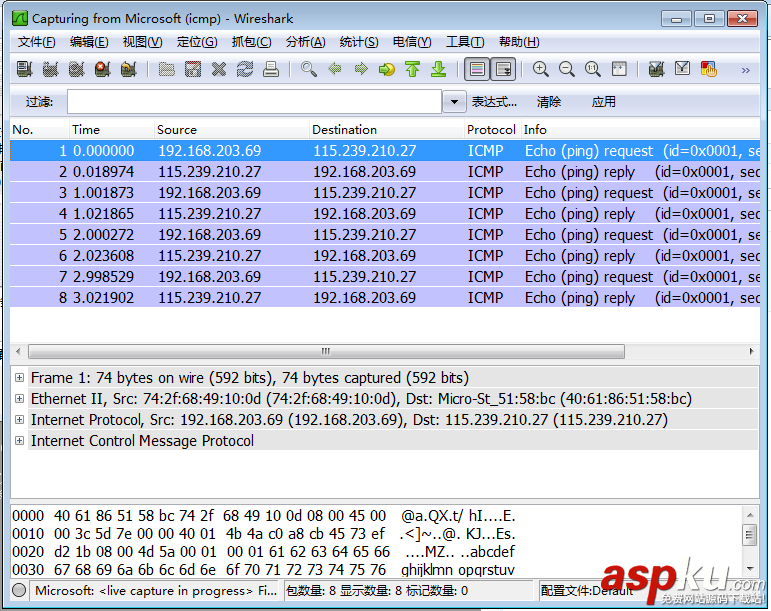This screenshot has width=771, height=611.
Task: Sort packets by Destination column header
Action: click(x=387, y=130)
